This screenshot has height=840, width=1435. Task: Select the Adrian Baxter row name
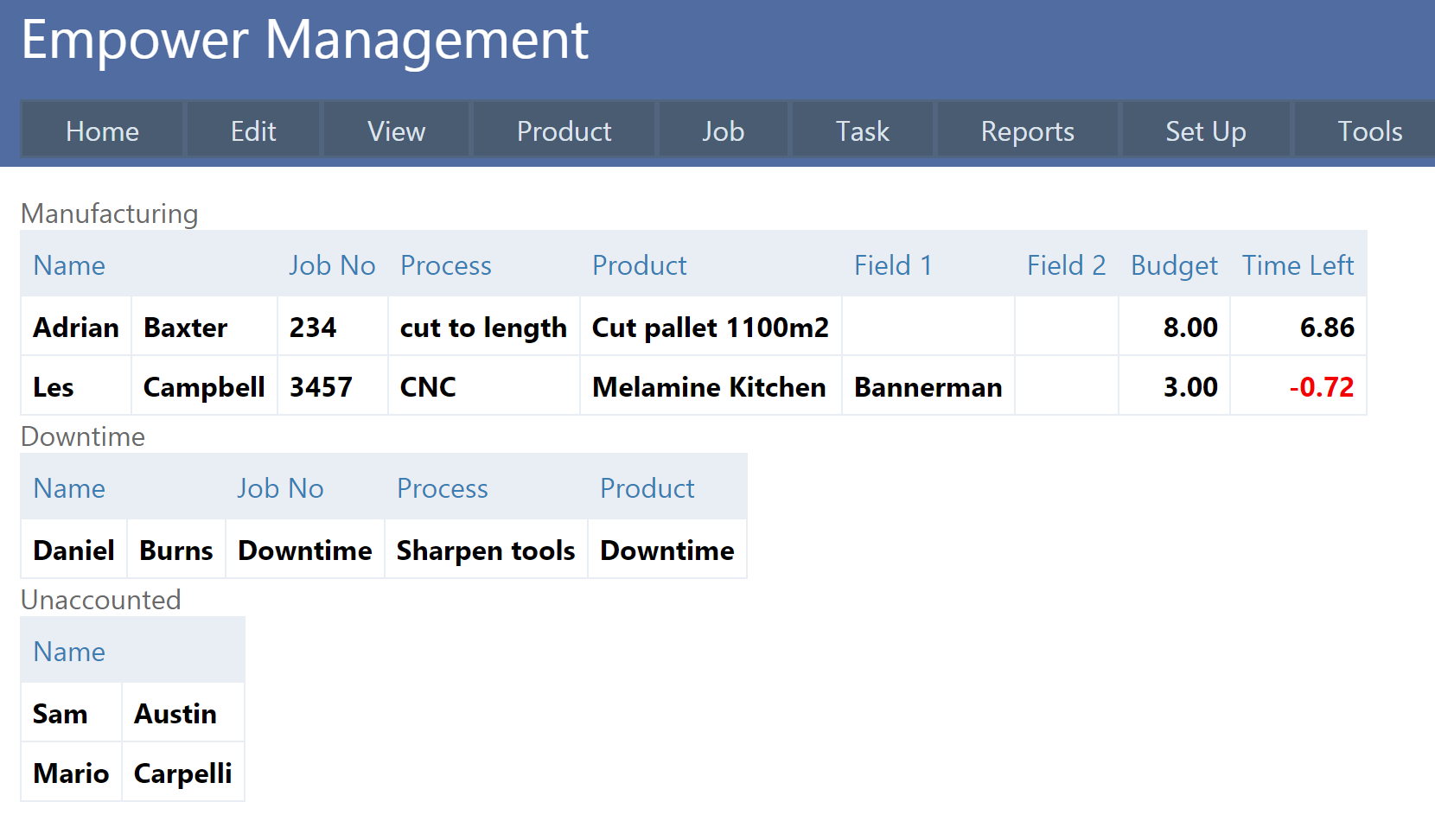tap(76, 328)
